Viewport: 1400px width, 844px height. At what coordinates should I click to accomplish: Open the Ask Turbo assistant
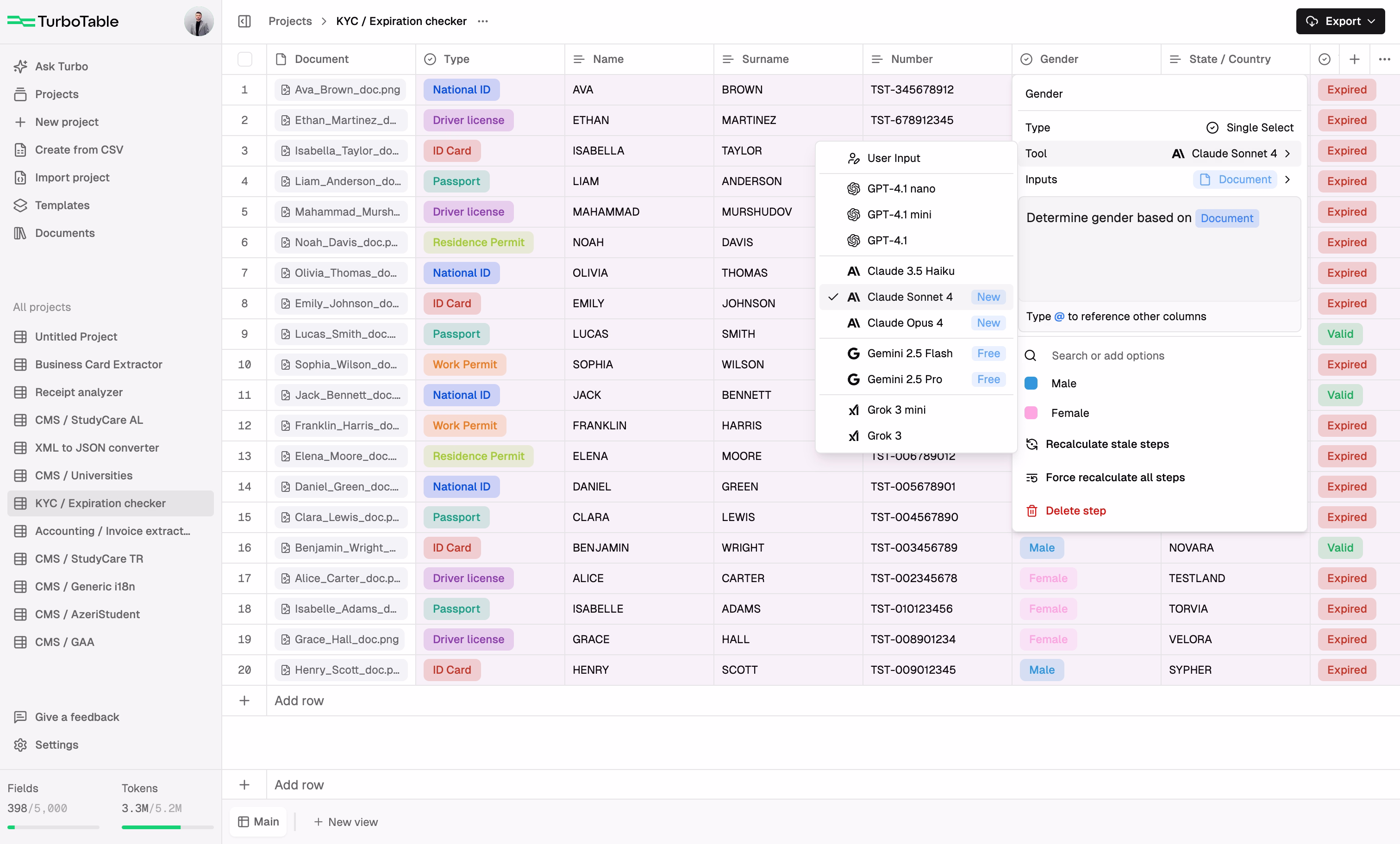61,67
